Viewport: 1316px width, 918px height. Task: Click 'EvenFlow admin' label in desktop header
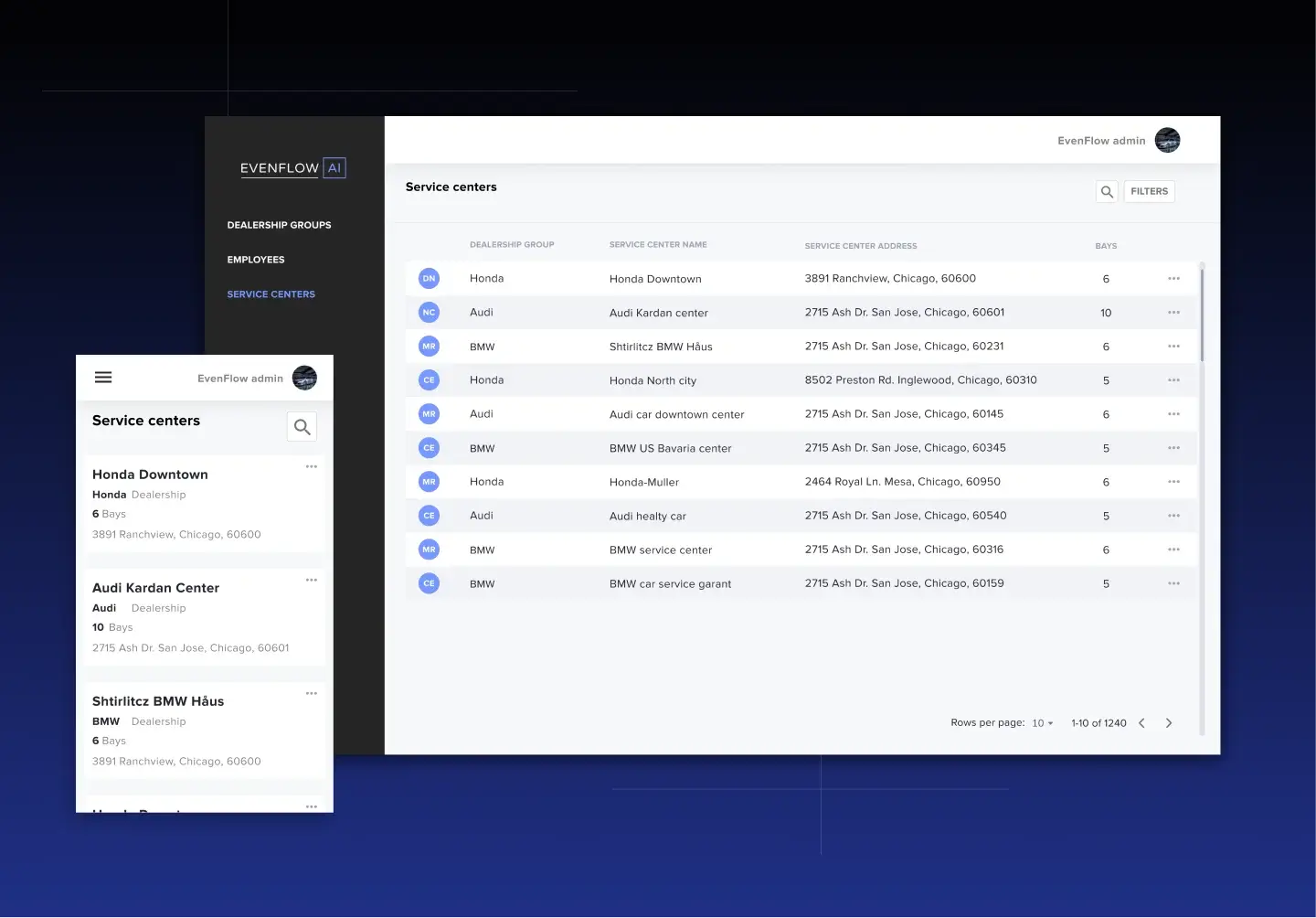click(1101, 141)
